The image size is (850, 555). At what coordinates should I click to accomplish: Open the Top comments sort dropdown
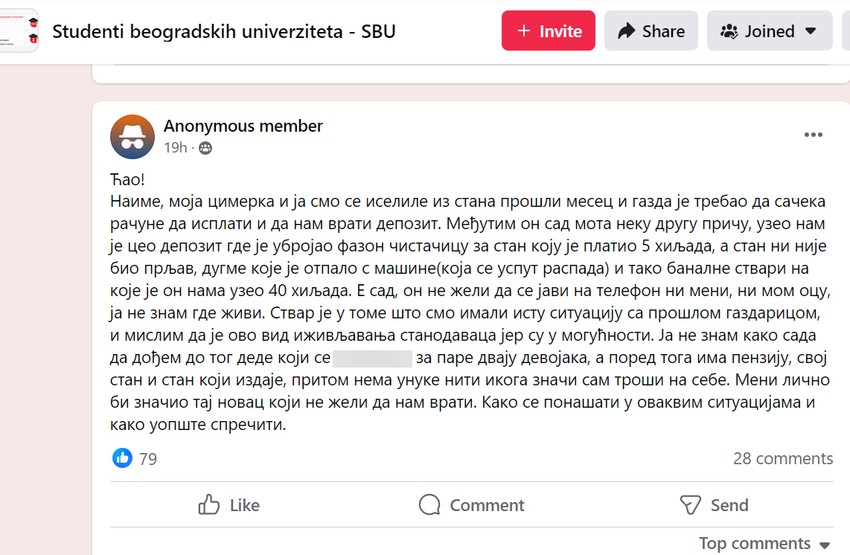point(764,544)
